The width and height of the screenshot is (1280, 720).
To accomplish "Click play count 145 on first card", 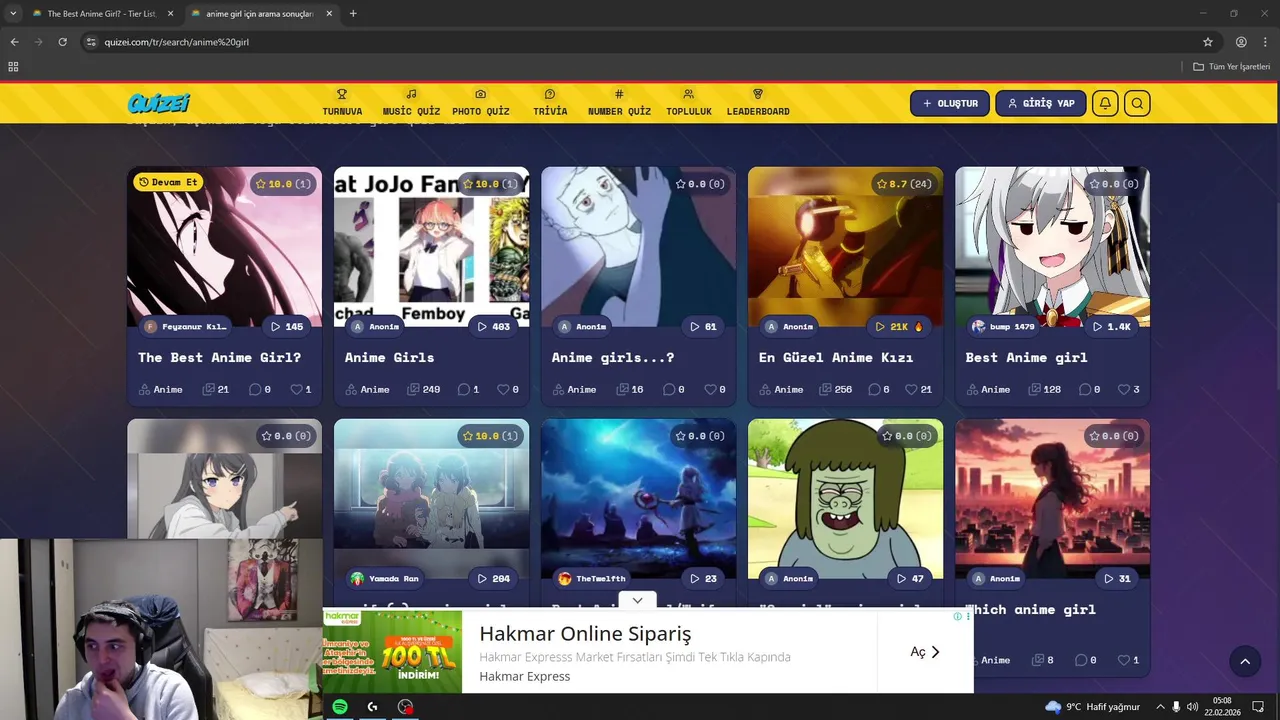I will tap(287, 326).
